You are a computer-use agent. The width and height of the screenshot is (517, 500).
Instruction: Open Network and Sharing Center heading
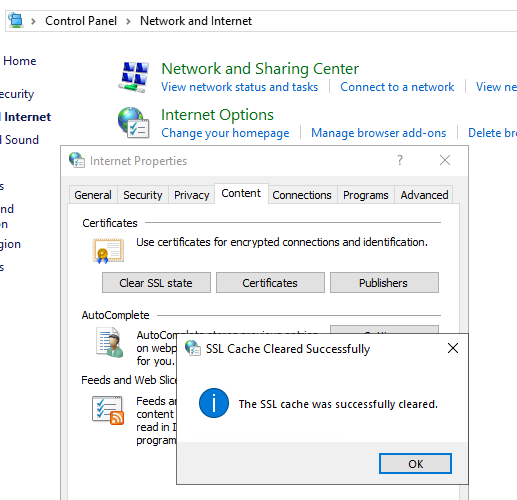[260, 69]
